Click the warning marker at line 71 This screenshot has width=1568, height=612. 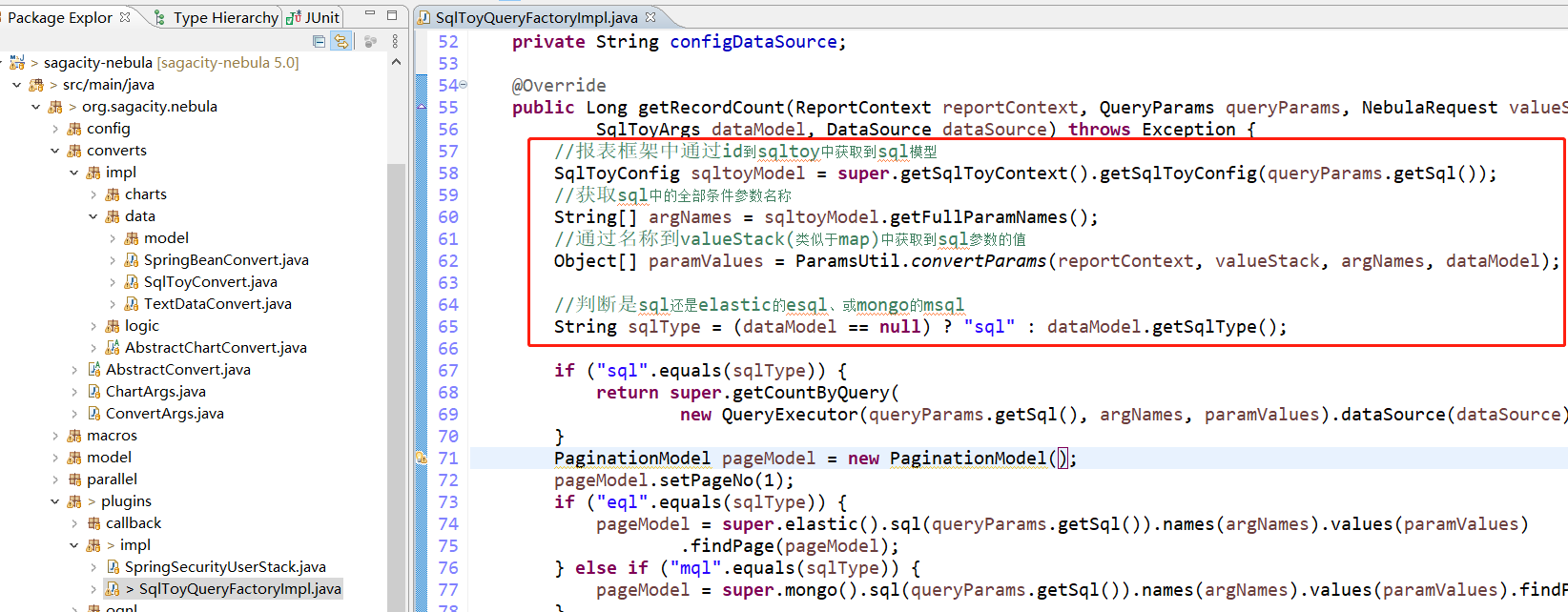click(421, 459)
